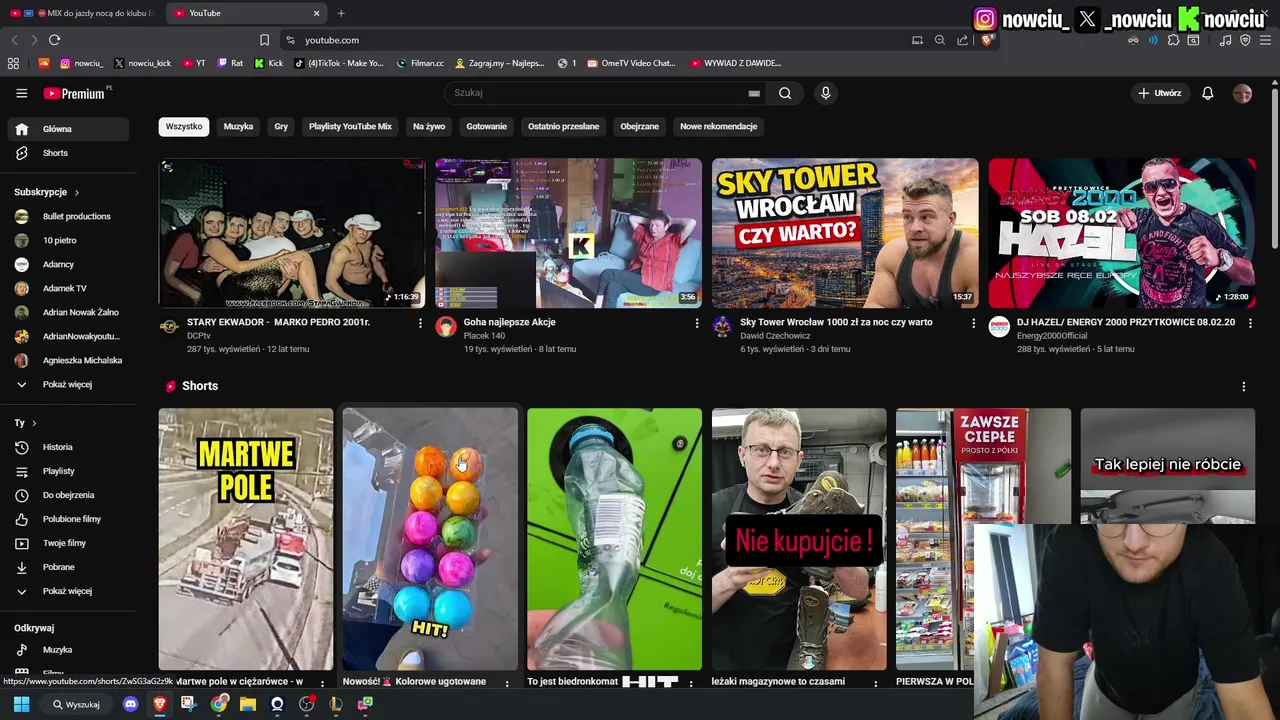Open the Kick bookmark

coord(269,63)
